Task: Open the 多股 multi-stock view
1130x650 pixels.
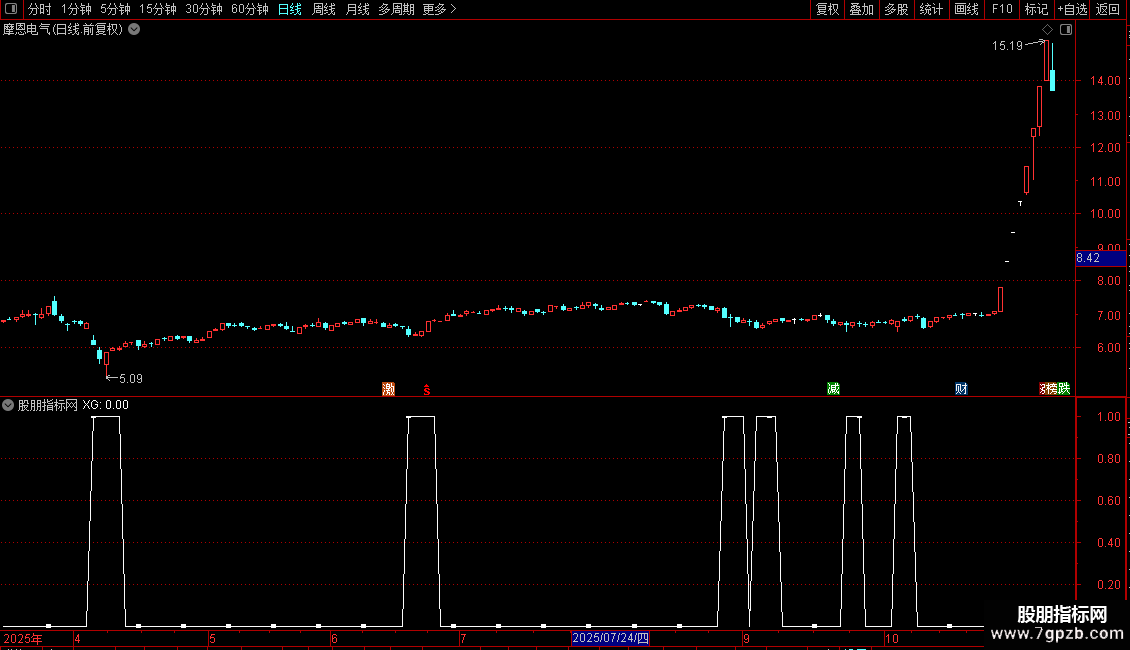Action: pyautogui.click(x=896, y=9)
